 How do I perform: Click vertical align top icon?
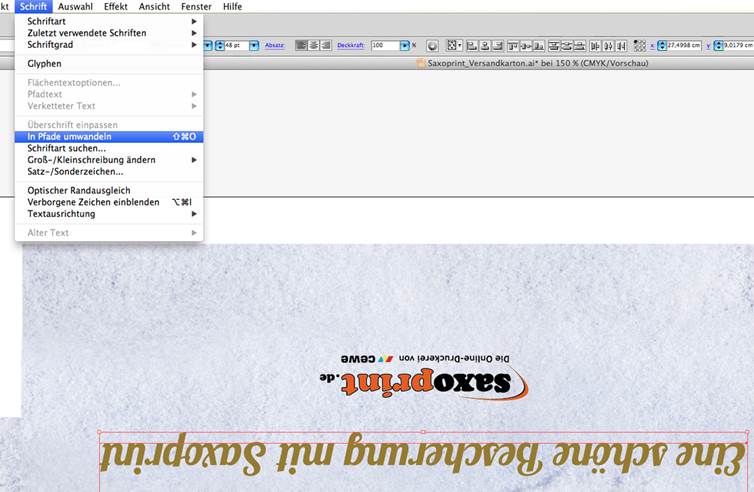pyautogui.click(x=513, y=46)
